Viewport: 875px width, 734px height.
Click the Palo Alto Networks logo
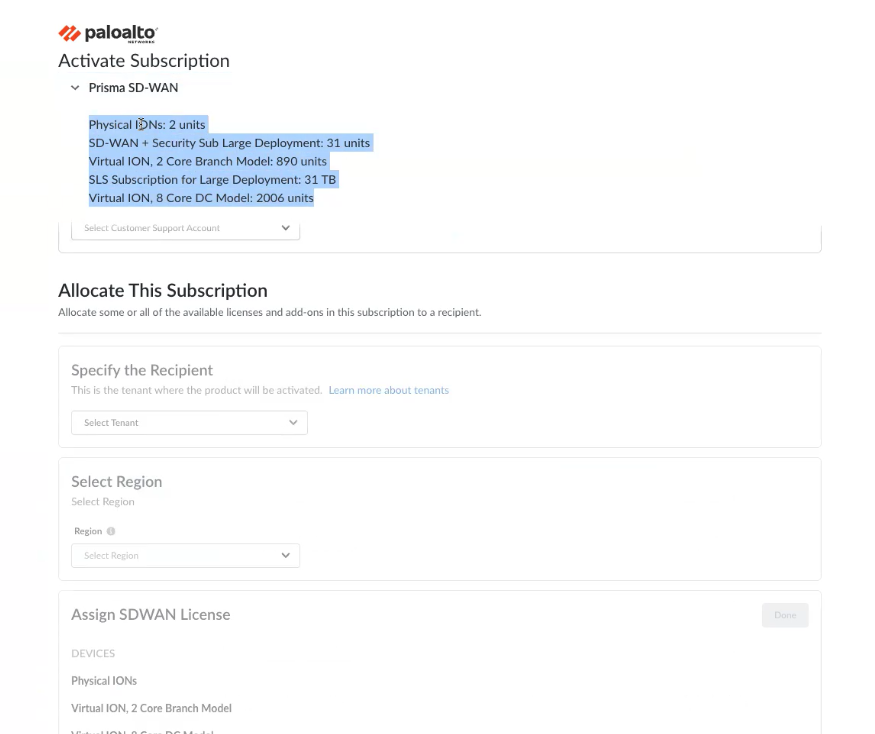click(108, 34)
